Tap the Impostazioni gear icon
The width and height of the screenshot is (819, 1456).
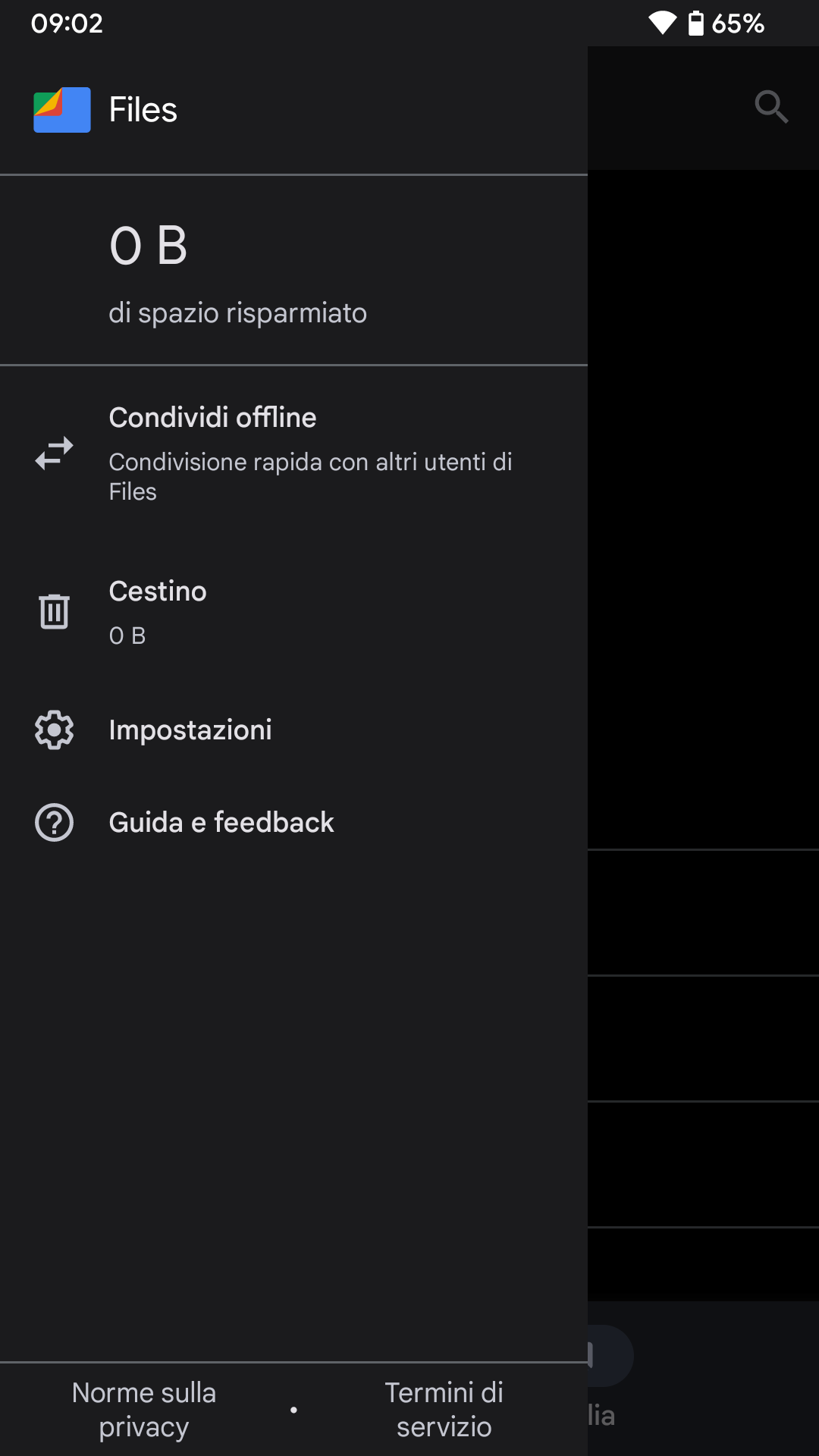point(55,730)
